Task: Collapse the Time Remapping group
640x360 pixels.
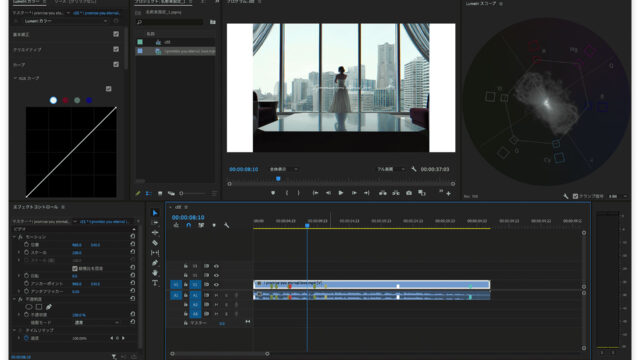Action: [14, 330]
